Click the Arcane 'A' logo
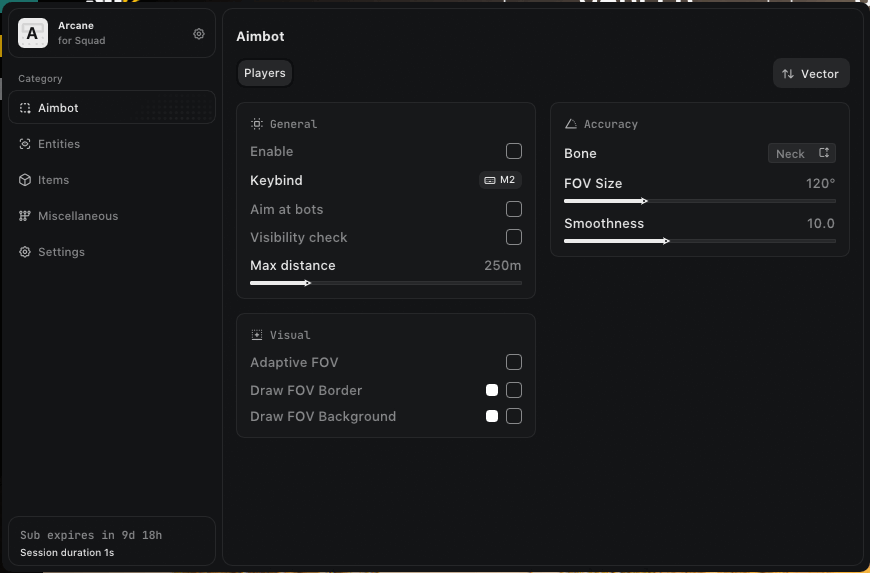 pos(33,34)
